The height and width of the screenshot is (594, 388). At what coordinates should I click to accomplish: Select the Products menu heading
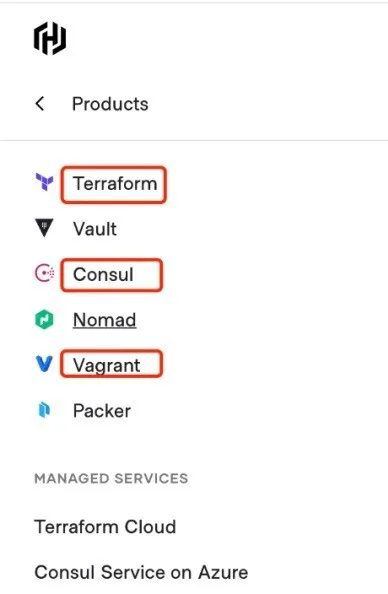[x=110, y=104]
